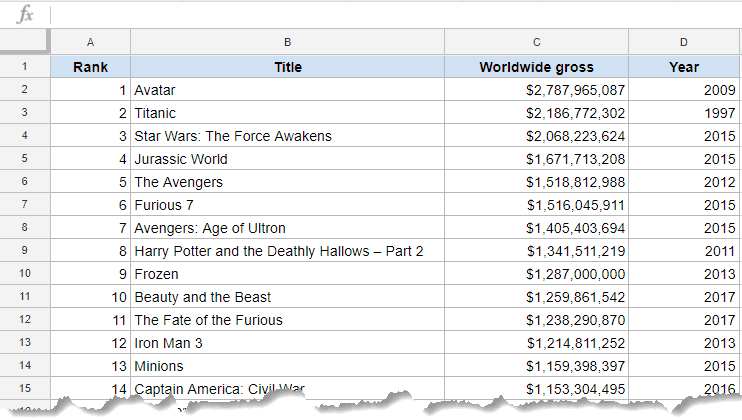Image resolution: width=742 pixels, height=420 pixels.
Task: Select the Iron Man 3 cell
Action: pyautogui.click(x=287, y=343)
